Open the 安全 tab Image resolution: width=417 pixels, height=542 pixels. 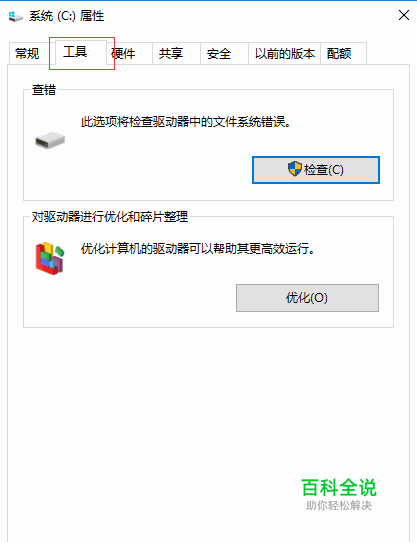coord(219,54)
